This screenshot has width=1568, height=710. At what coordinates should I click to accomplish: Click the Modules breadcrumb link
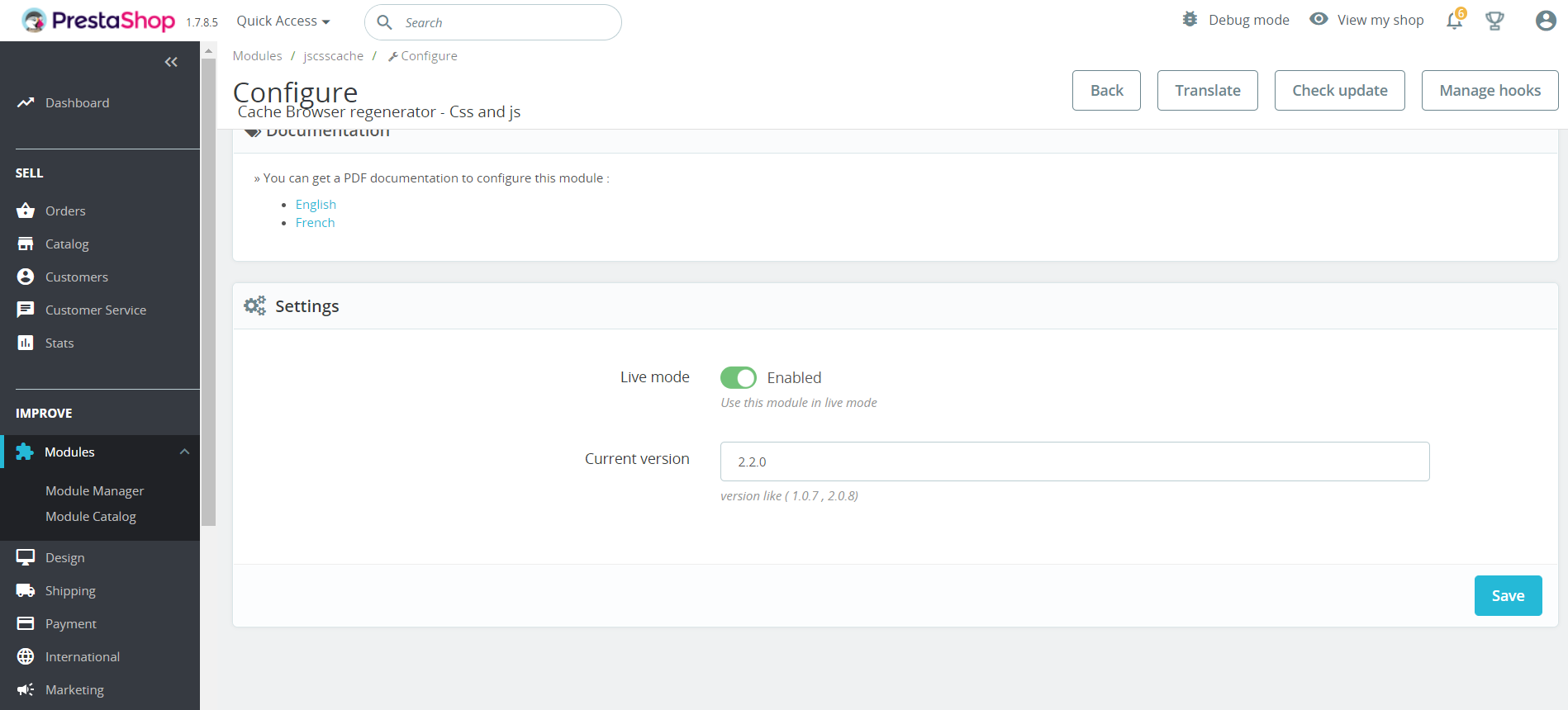(x=258, y=55)
